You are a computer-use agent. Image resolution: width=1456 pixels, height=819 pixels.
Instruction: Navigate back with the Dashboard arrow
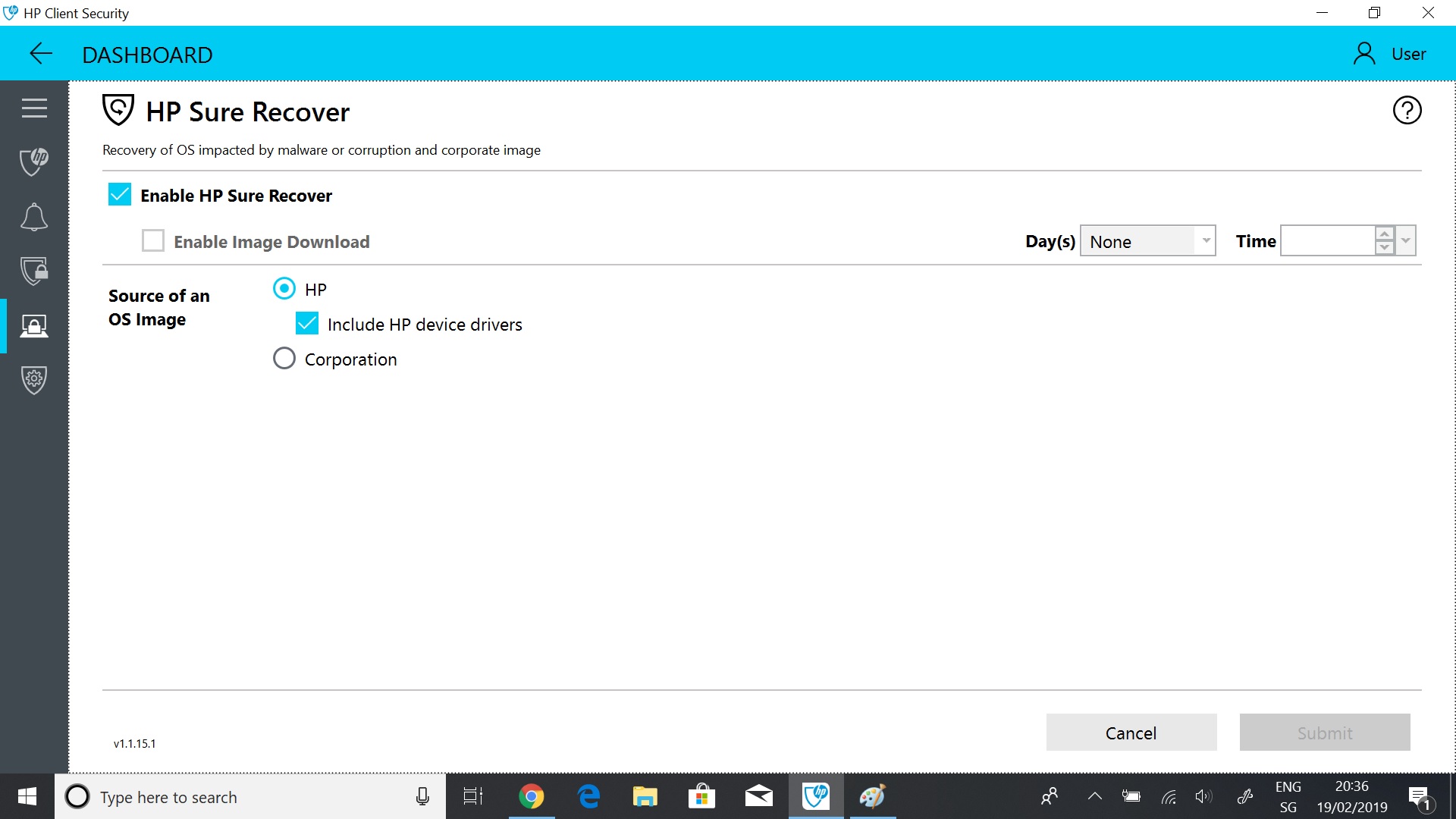[41, 53]
